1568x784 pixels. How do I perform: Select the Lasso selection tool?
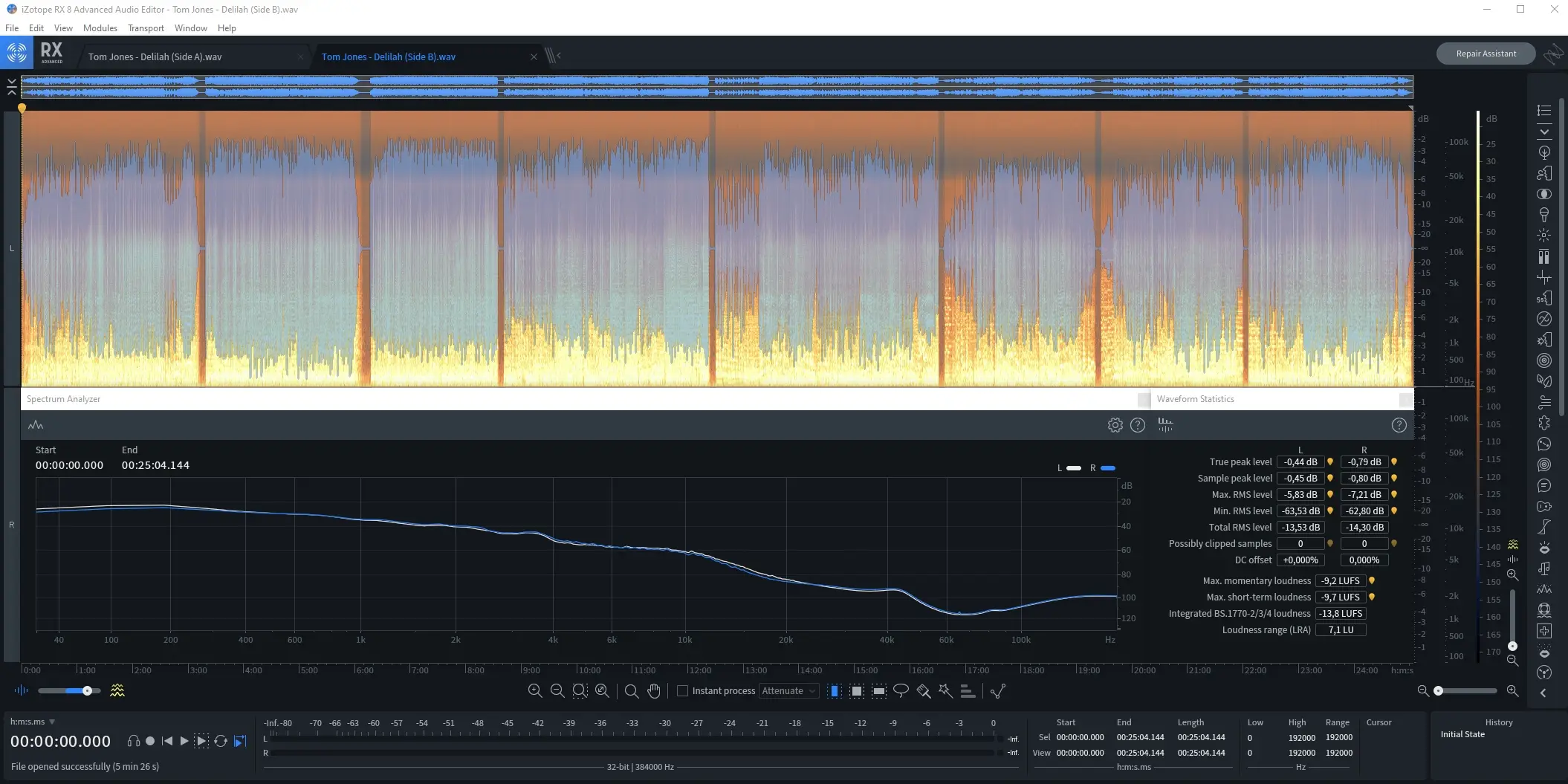[901, 690]
